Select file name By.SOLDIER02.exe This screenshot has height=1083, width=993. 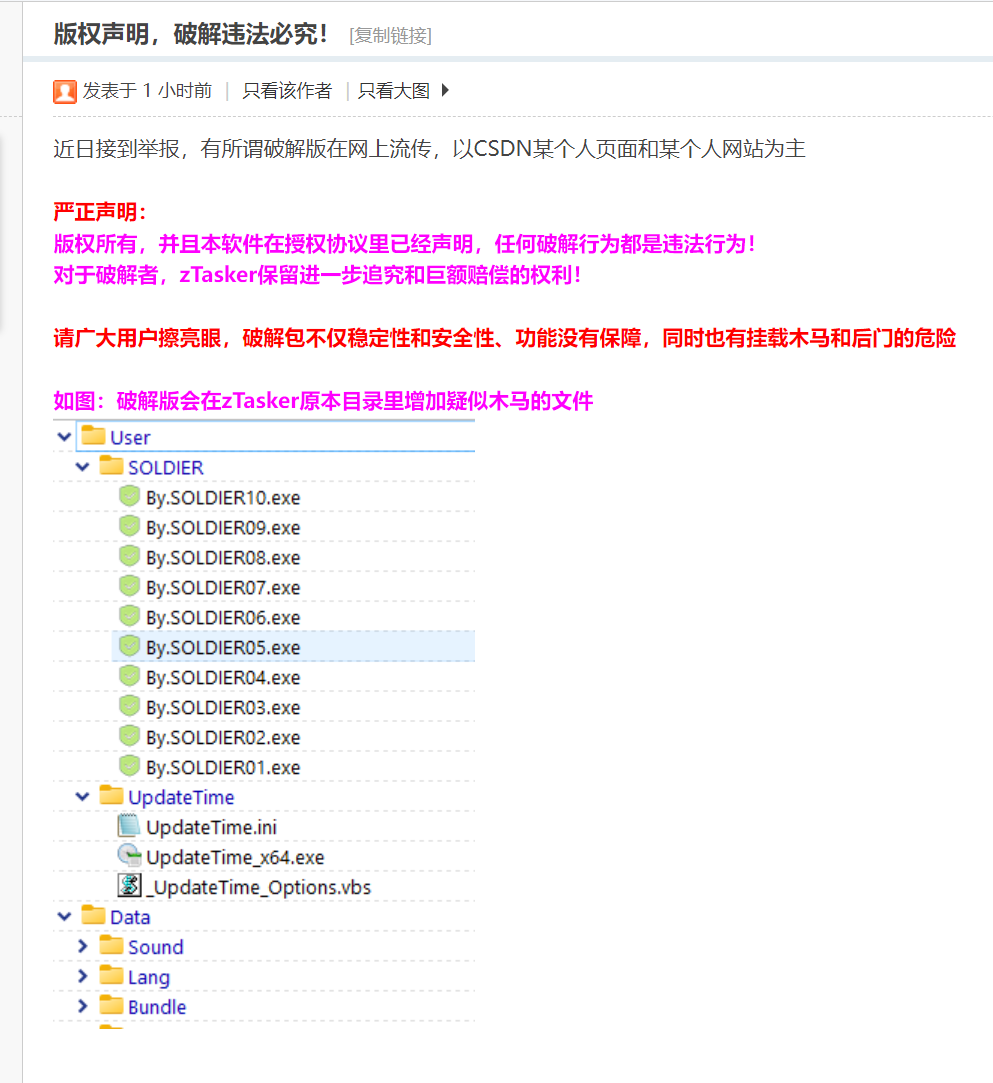(223, 738)
